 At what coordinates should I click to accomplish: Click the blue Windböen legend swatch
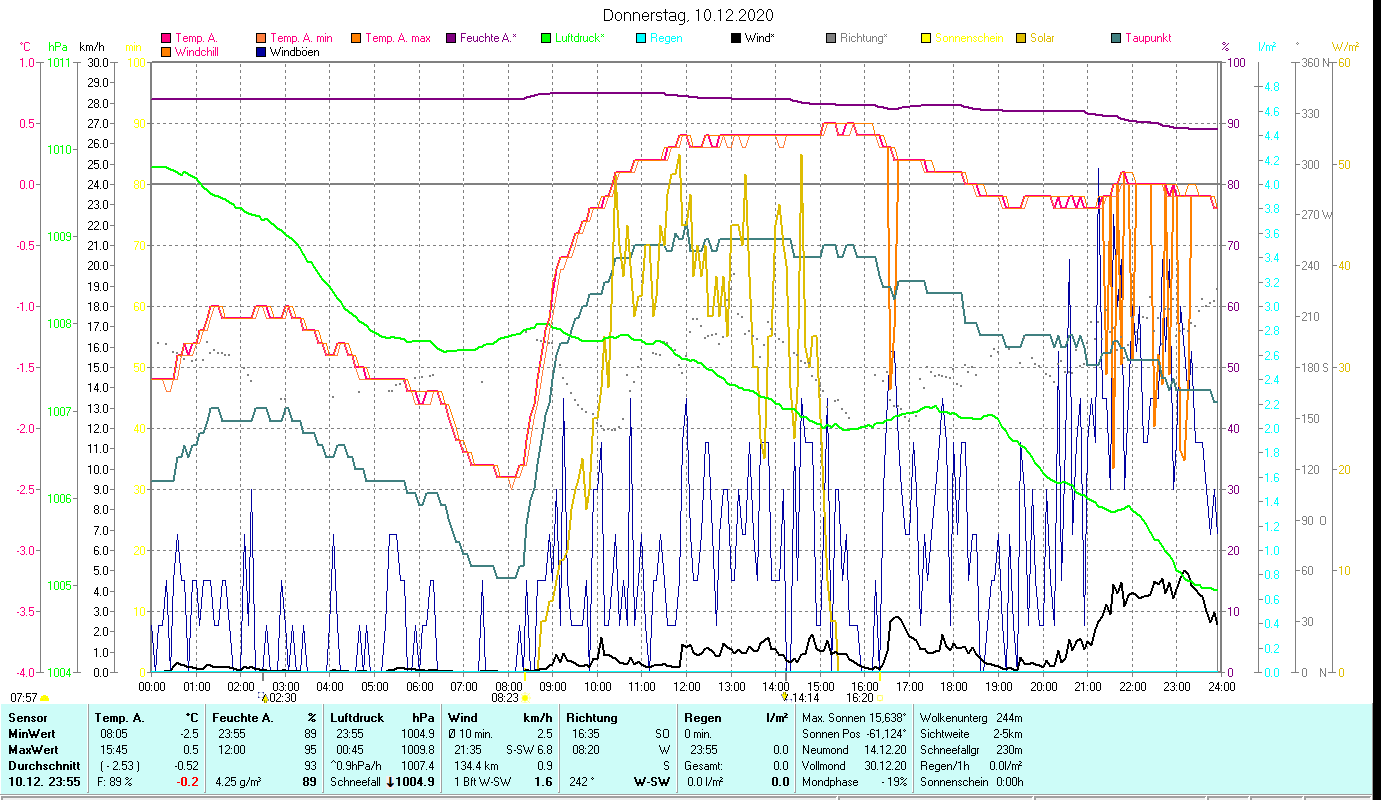pos(261,51)
